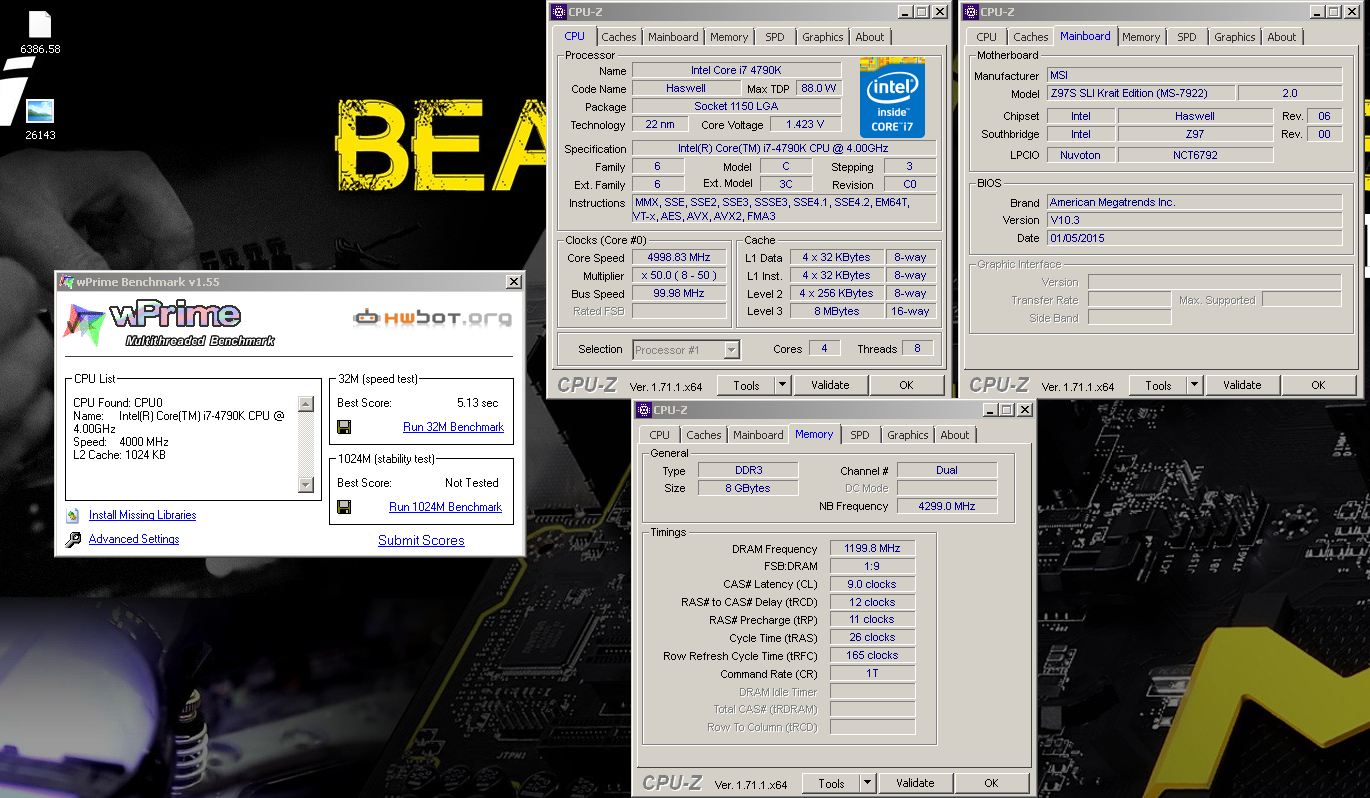Click CPU-Z title bar icon in Mainboard window

[x=970, y=12]
